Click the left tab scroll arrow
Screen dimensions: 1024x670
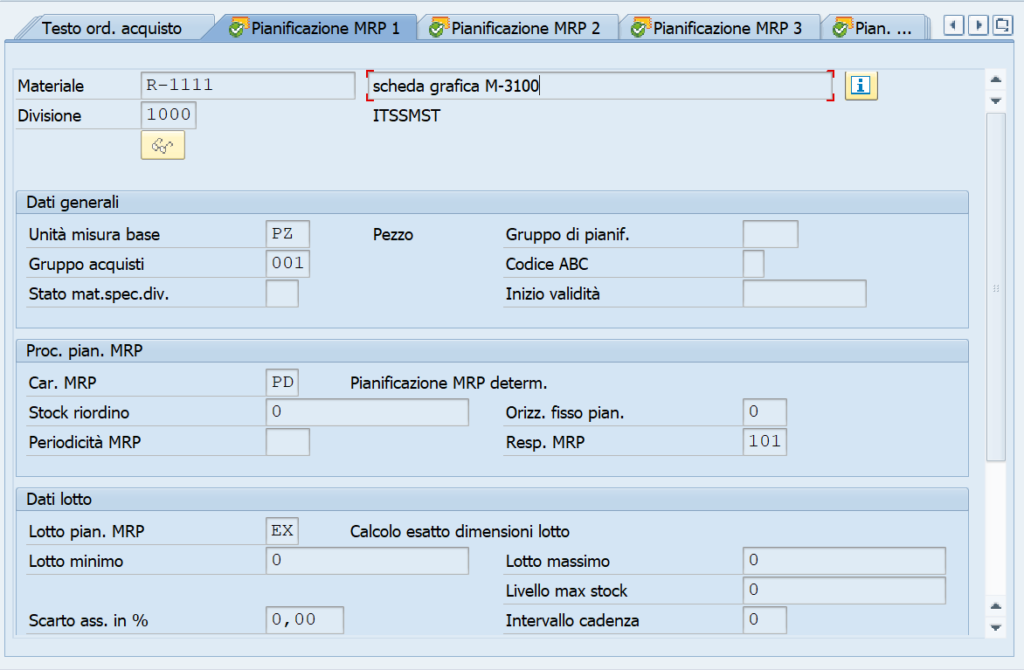point(953,26)
